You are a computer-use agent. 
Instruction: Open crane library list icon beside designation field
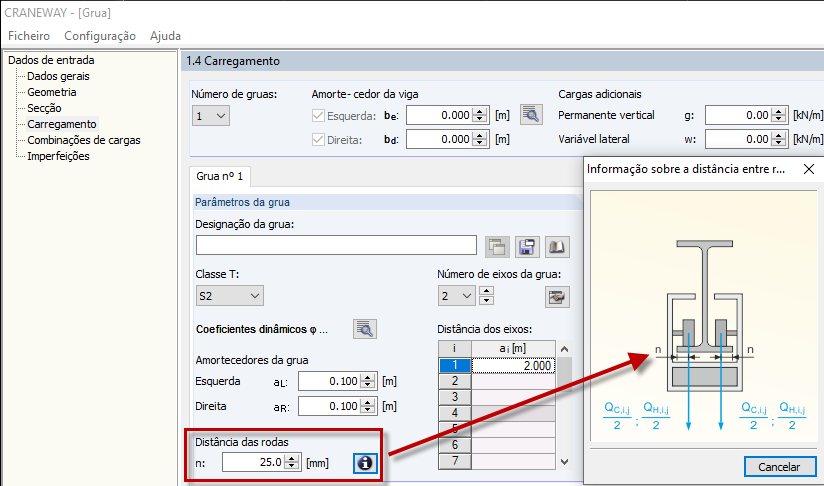(497, 247)
